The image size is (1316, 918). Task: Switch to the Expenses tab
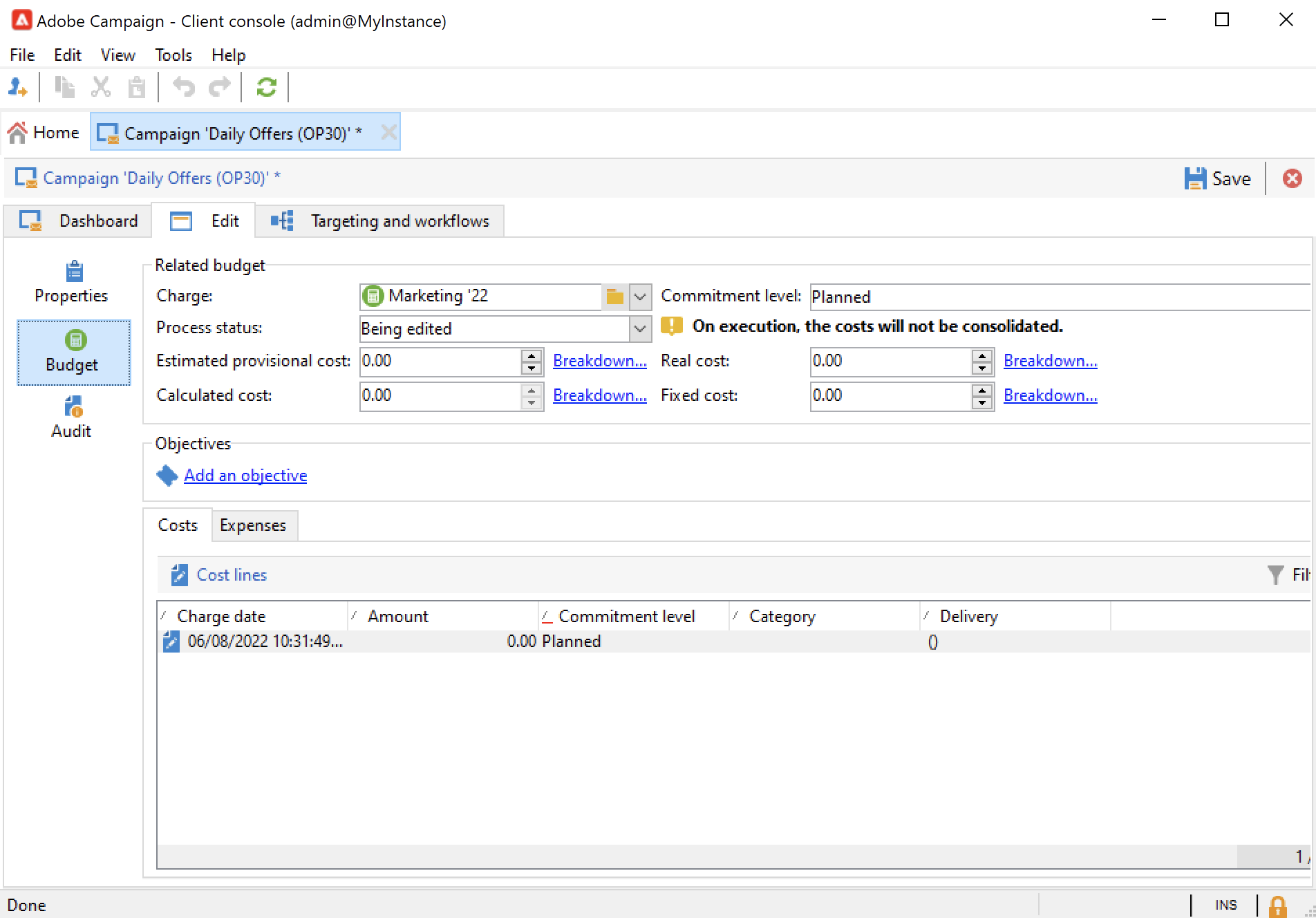point(253,525)
